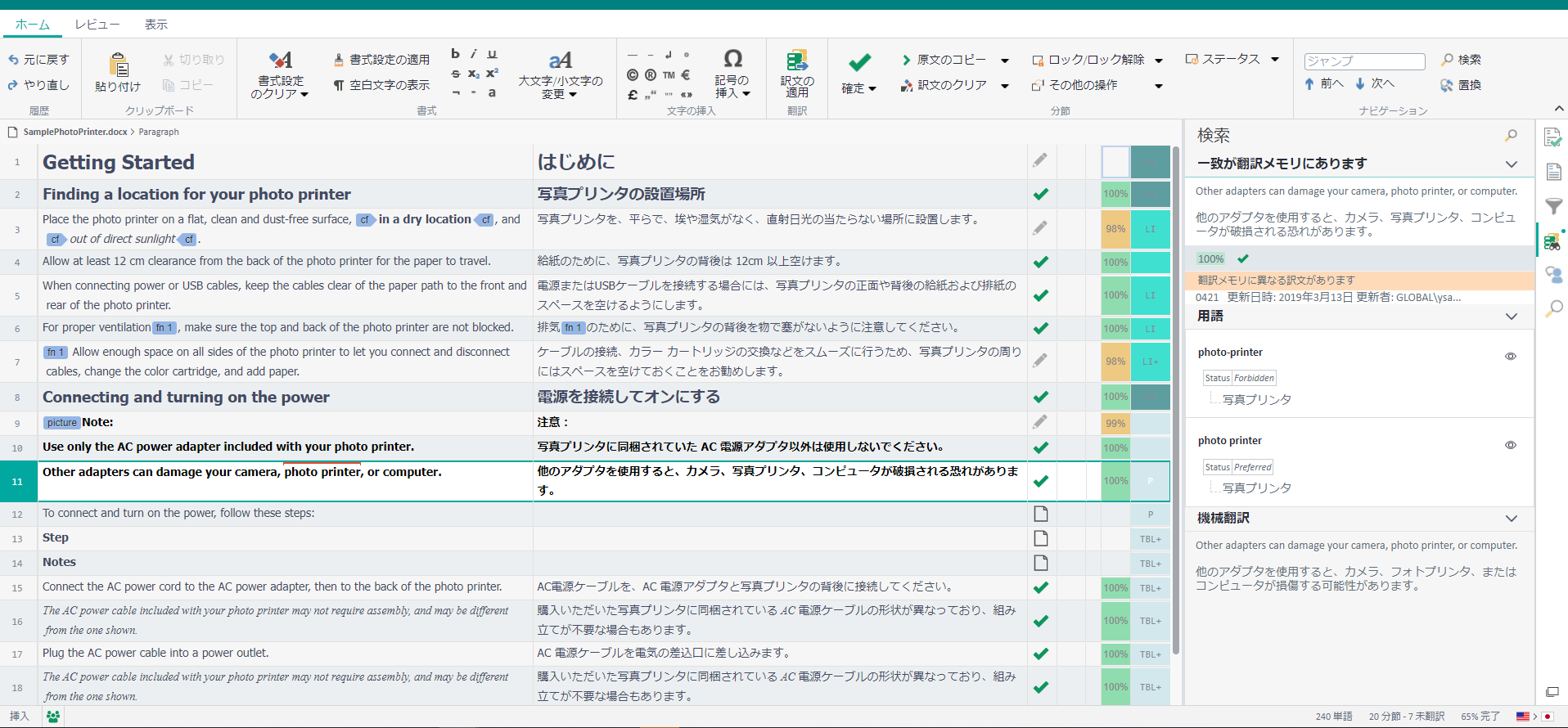Click the panel layout icon at sidebar bottom

pyautogui.click(x=1552, y=692)
